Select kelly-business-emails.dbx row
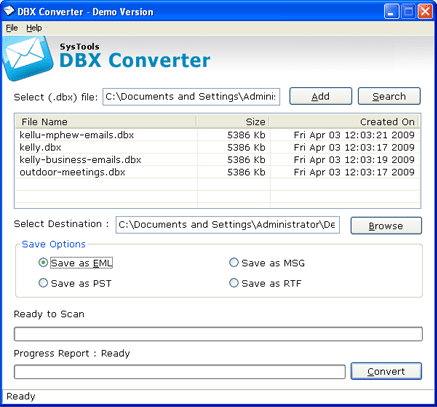Image resolution: width=437 pixels, height=407 pixels. [x=217, y=160]
